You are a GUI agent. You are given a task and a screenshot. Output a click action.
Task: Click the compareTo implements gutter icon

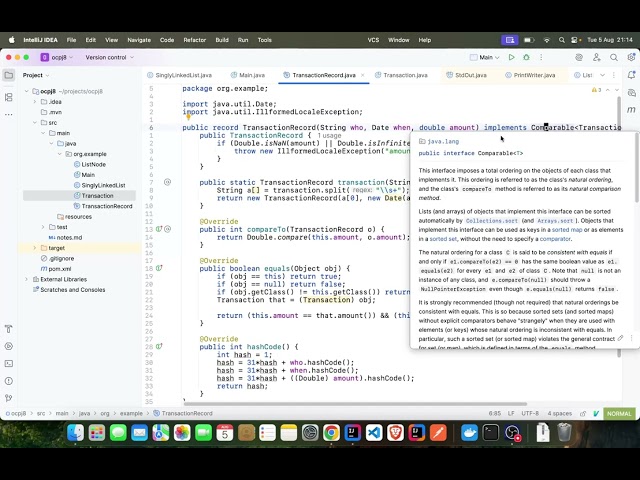tap(159, 229)
